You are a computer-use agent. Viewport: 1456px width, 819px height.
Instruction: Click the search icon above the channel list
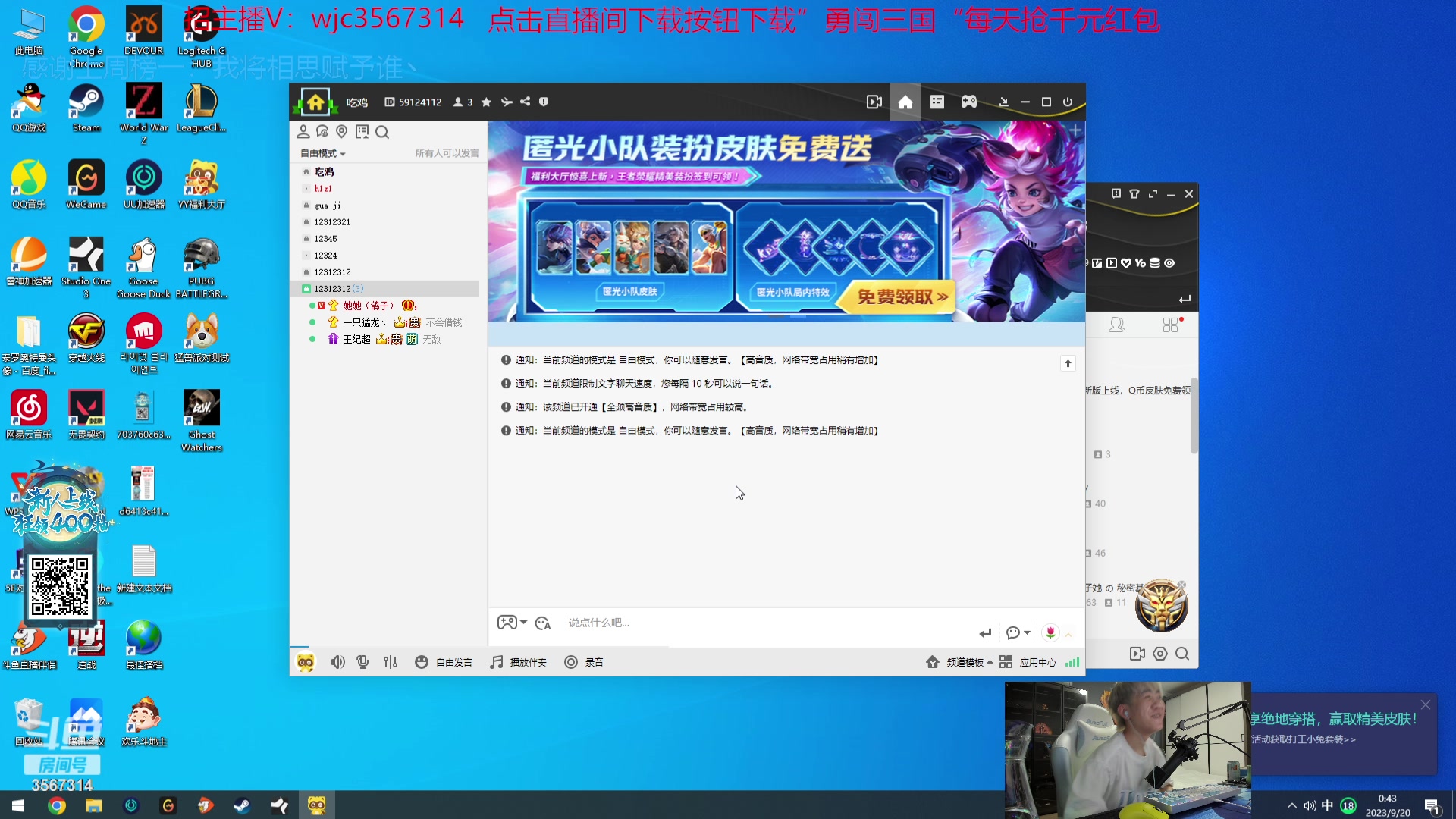[382, 132]
